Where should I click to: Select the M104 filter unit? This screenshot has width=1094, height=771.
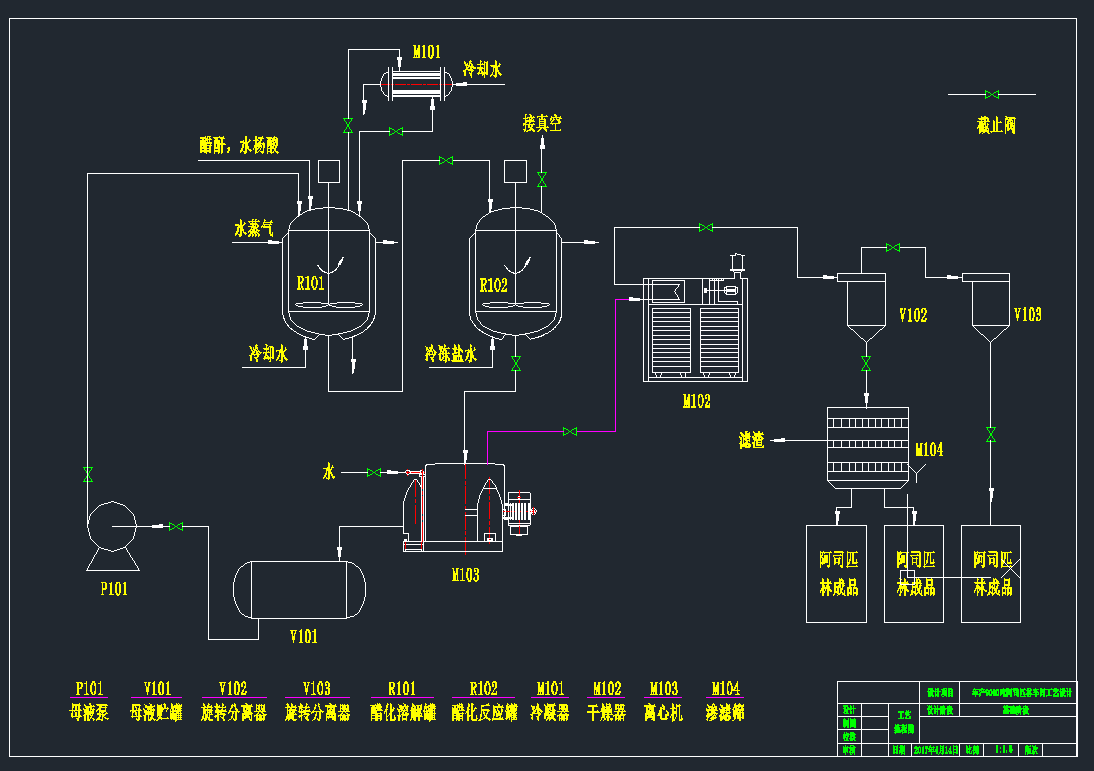[x=867, y=447]
